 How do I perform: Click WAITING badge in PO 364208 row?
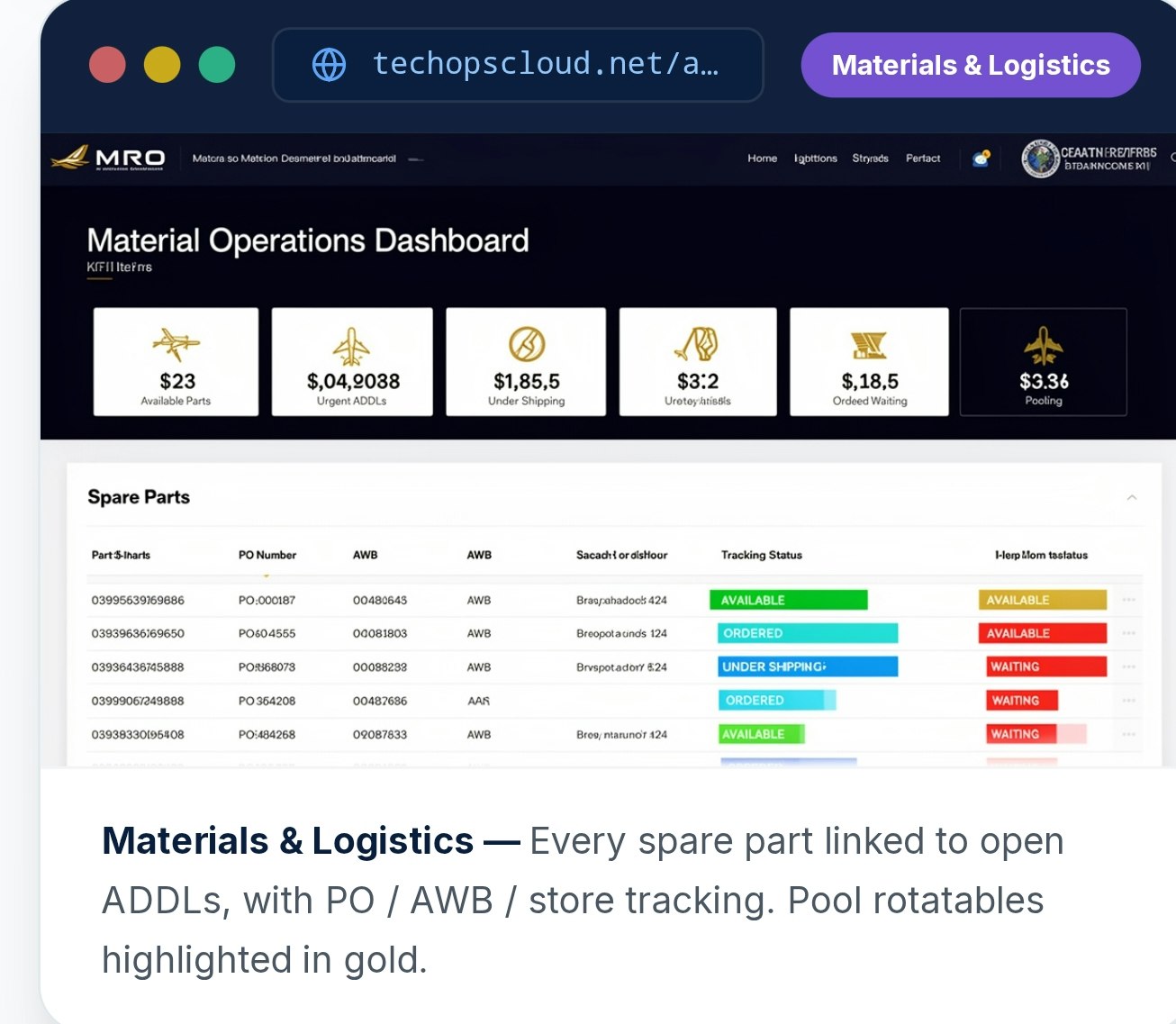tap(1022, 700)
